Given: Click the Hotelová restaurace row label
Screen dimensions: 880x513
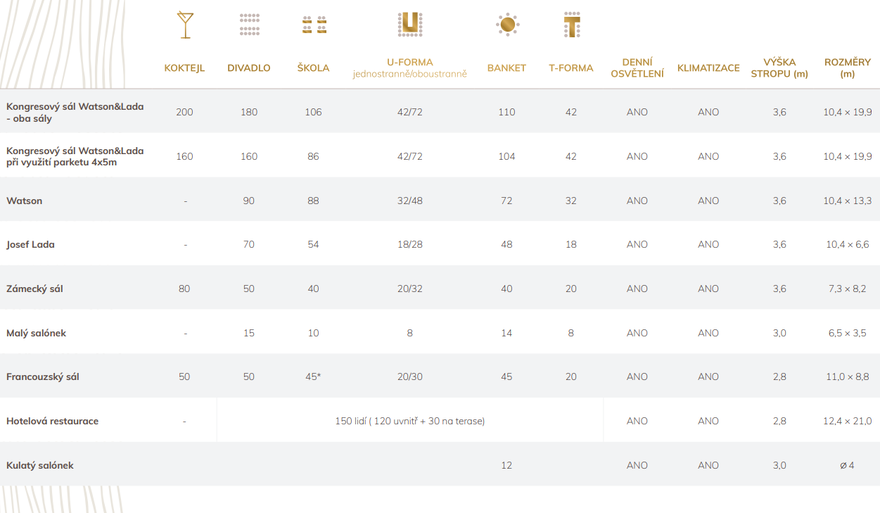Looking at the screenshot, I should pyautogui.click(x=52, y=421).
